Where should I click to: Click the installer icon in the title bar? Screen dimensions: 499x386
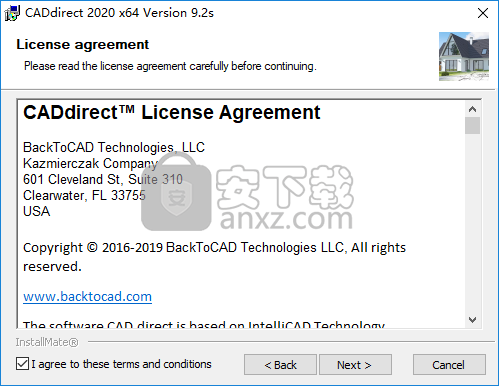(12, 13)
